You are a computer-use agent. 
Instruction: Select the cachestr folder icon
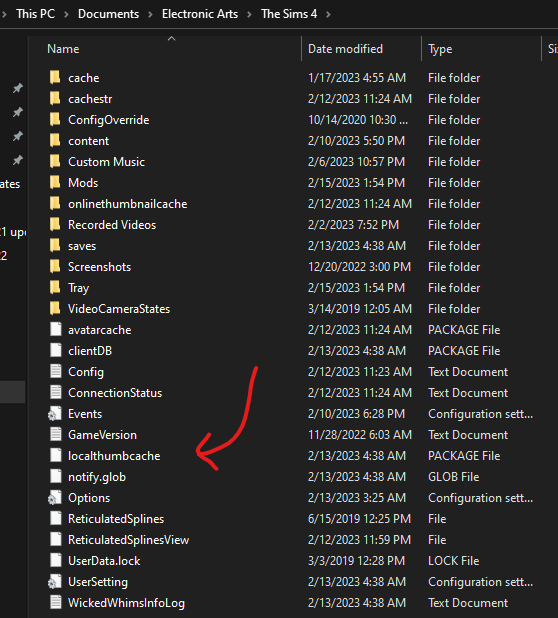point(55,98)
